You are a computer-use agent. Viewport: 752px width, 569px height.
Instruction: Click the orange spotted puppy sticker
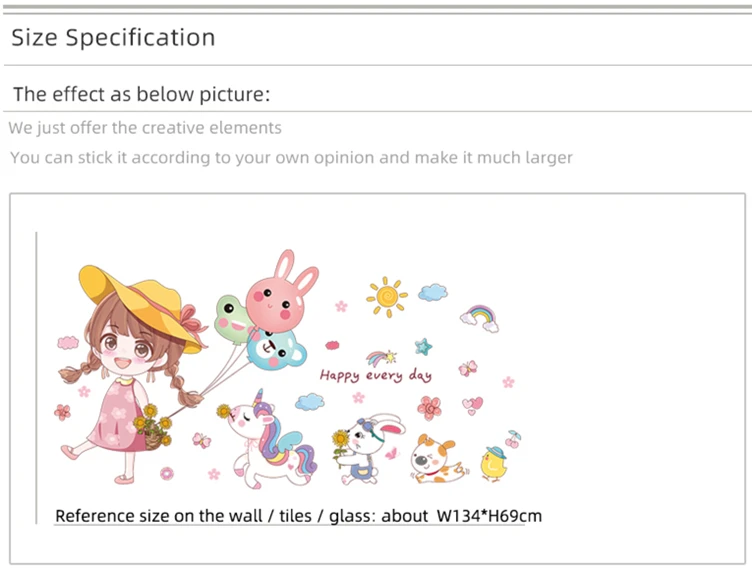coord(438,460)
